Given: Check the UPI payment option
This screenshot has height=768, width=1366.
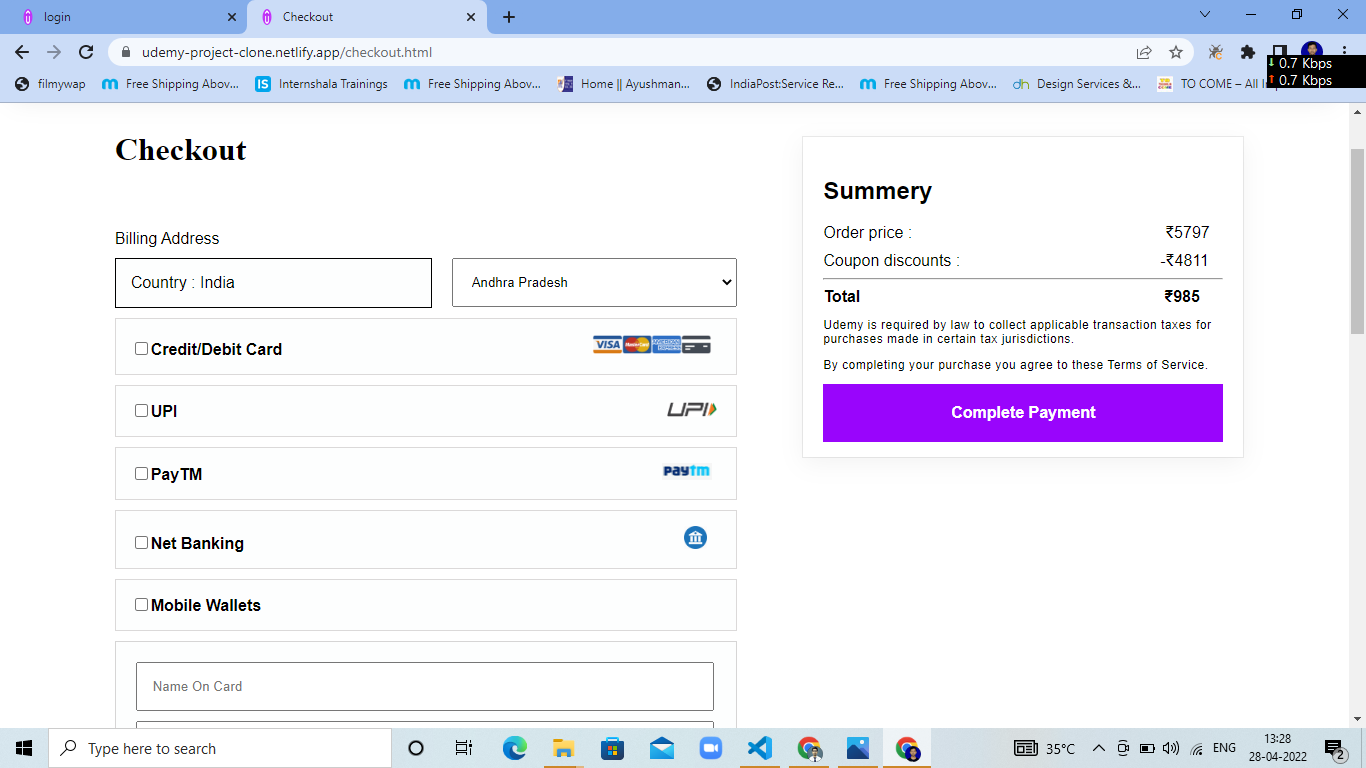Looking at the screenshot, I should click(x=141, y=410).
